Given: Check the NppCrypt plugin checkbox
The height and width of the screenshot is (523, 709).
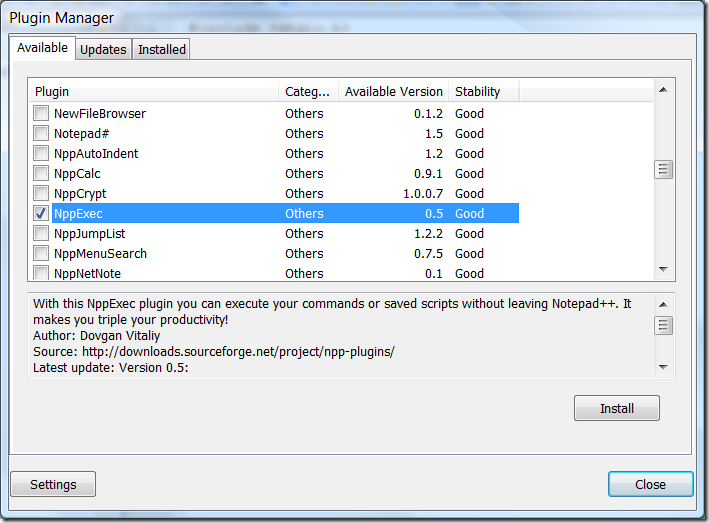Looking at the screenshot, I should 41,193.
